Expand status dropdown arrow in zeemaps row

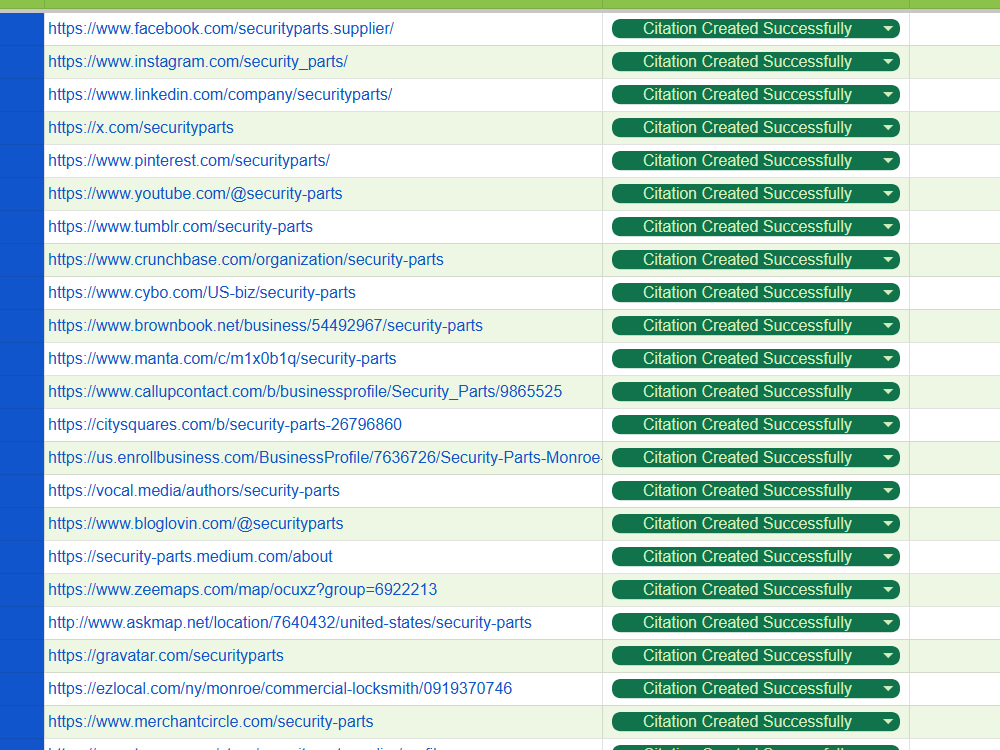888,590
